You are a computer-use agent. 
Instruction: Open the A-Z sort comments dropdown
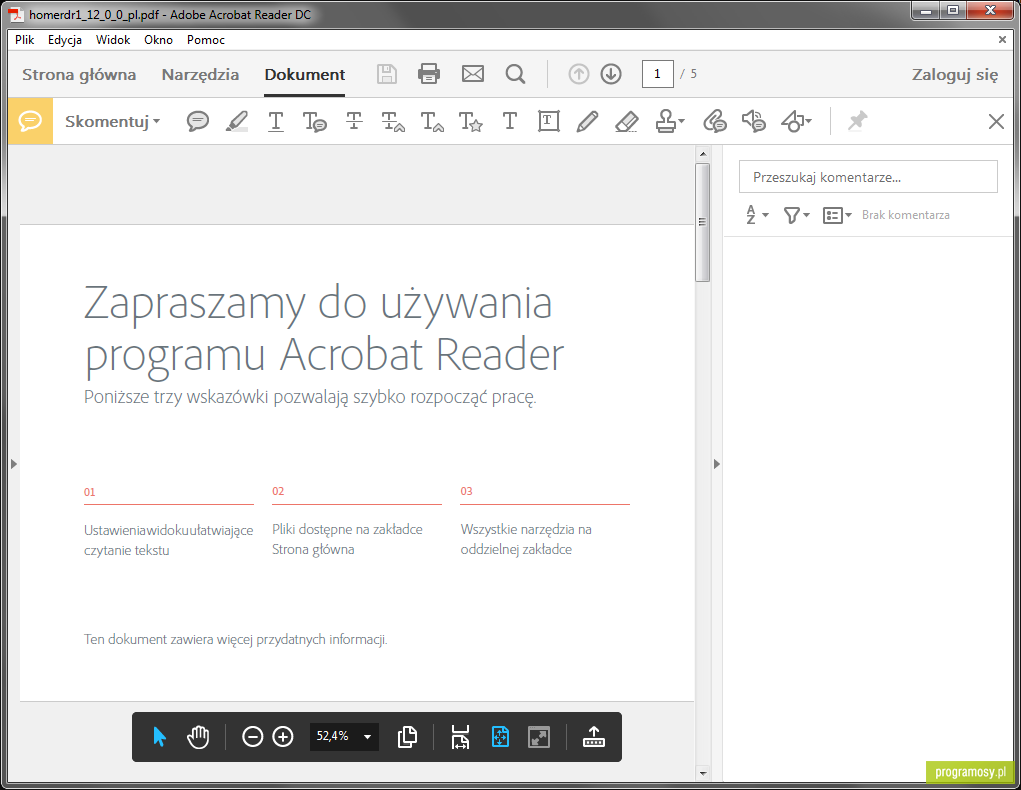coord(757,215)
